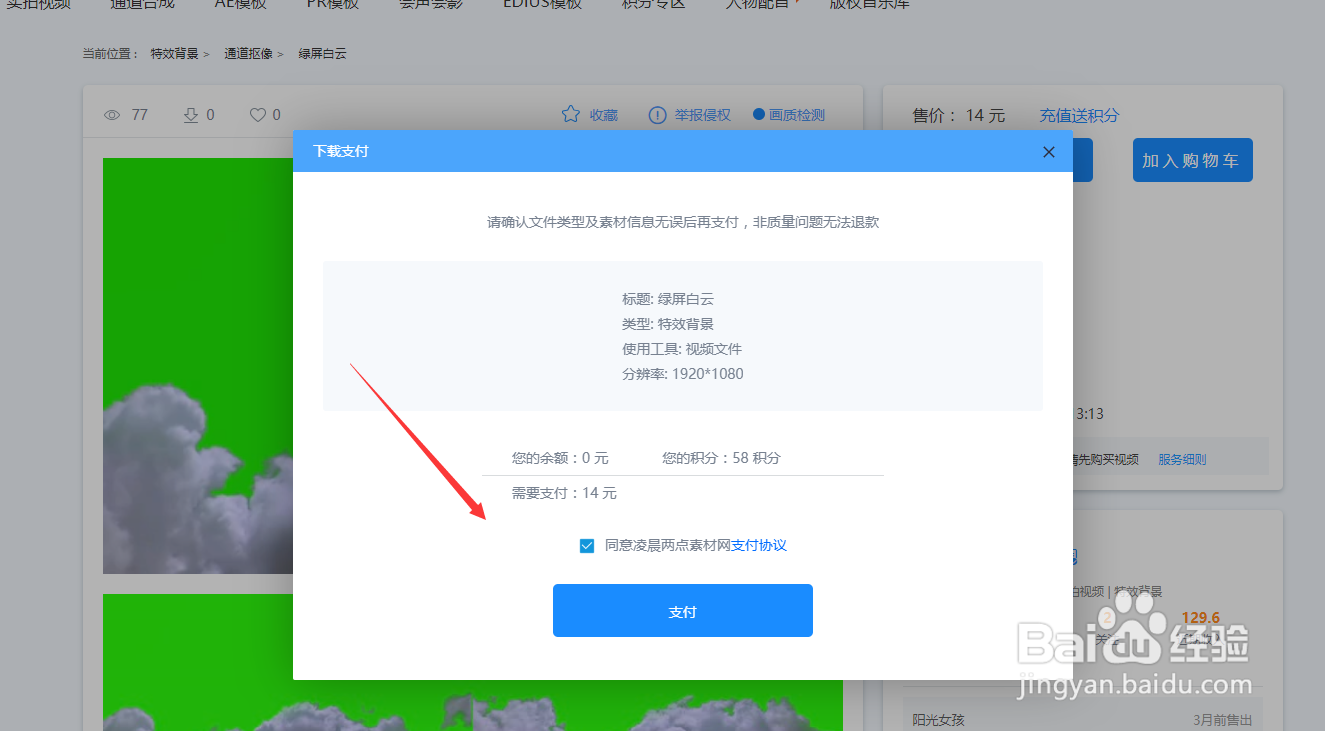This screenshot has height=731, width=1325.
Task: Click the blue 支付 pay button
Action: click(682, 611)
